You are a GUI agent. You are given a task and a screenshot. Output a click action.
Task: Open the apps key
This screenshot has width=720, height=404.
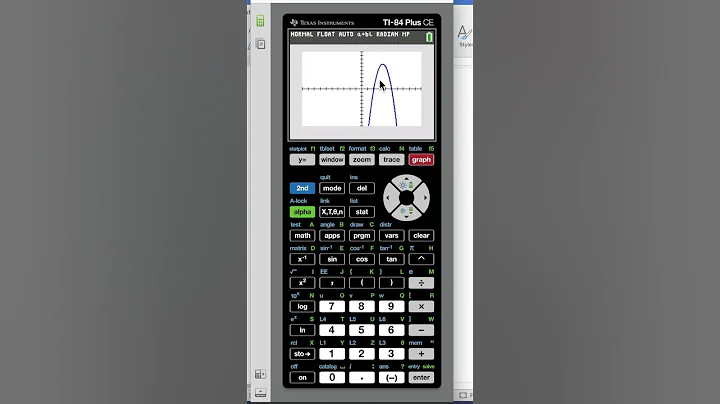point(332,236)
